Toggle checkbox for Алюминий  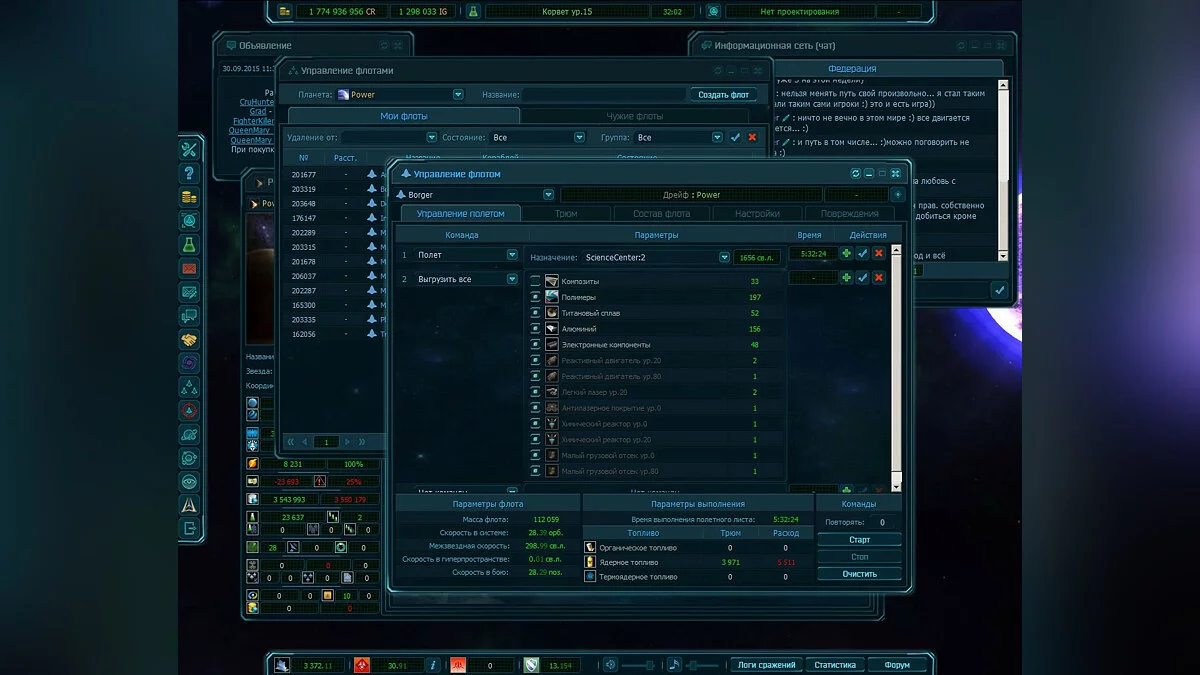[x=535, y=329]
